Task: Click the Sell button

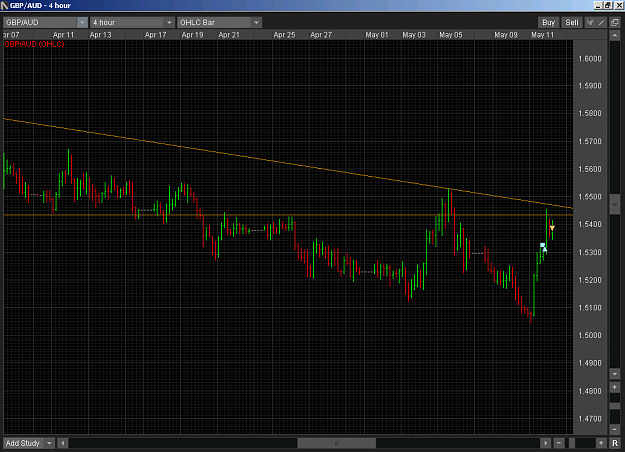Action: [572, 22]
